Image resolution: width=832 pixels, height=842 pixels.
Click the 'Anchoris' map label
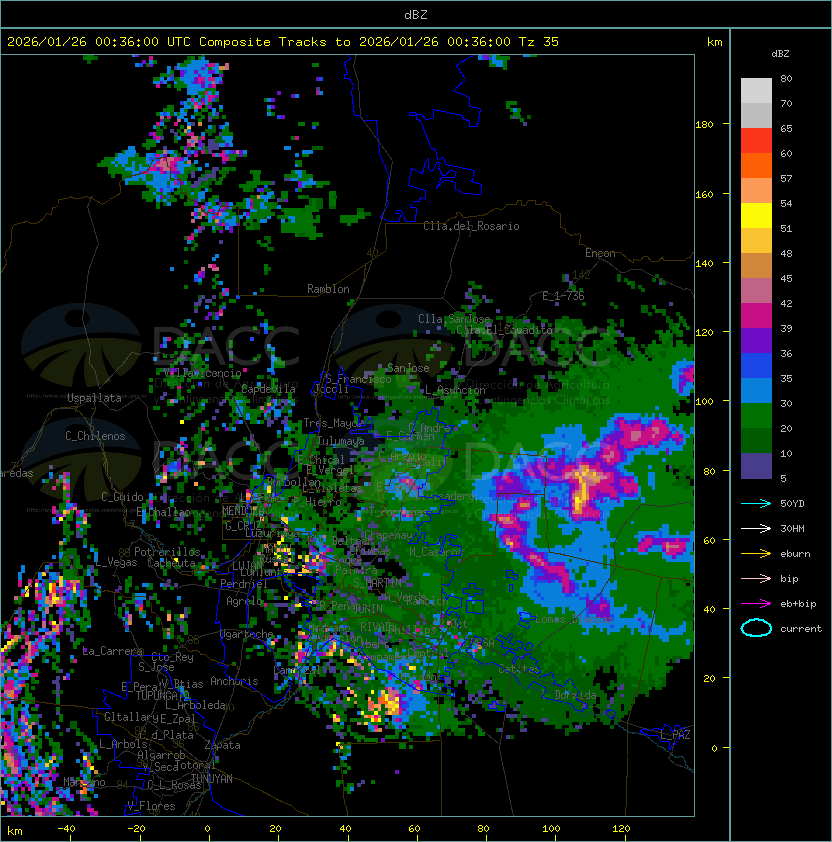[x=234, y=681]
